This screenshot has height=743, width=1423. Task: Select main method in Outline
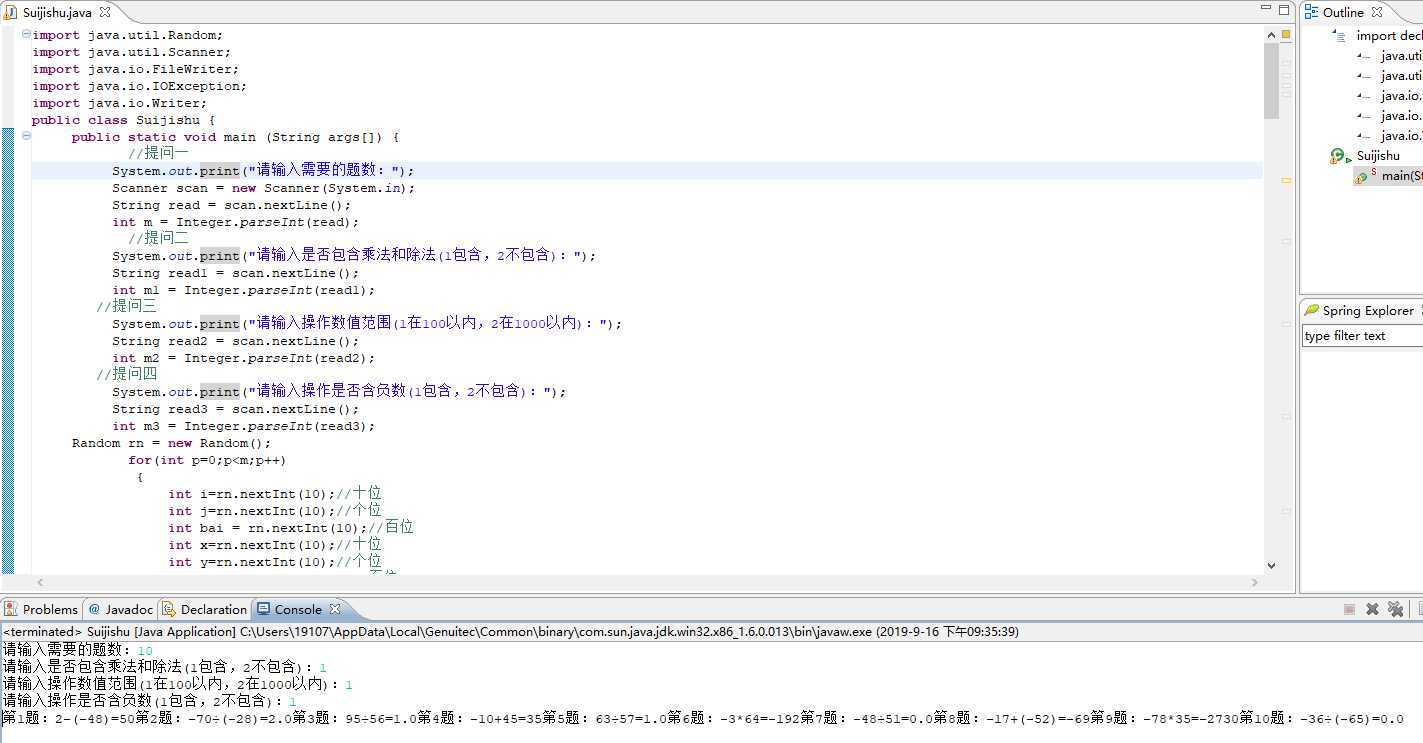tap(1402, 175)
